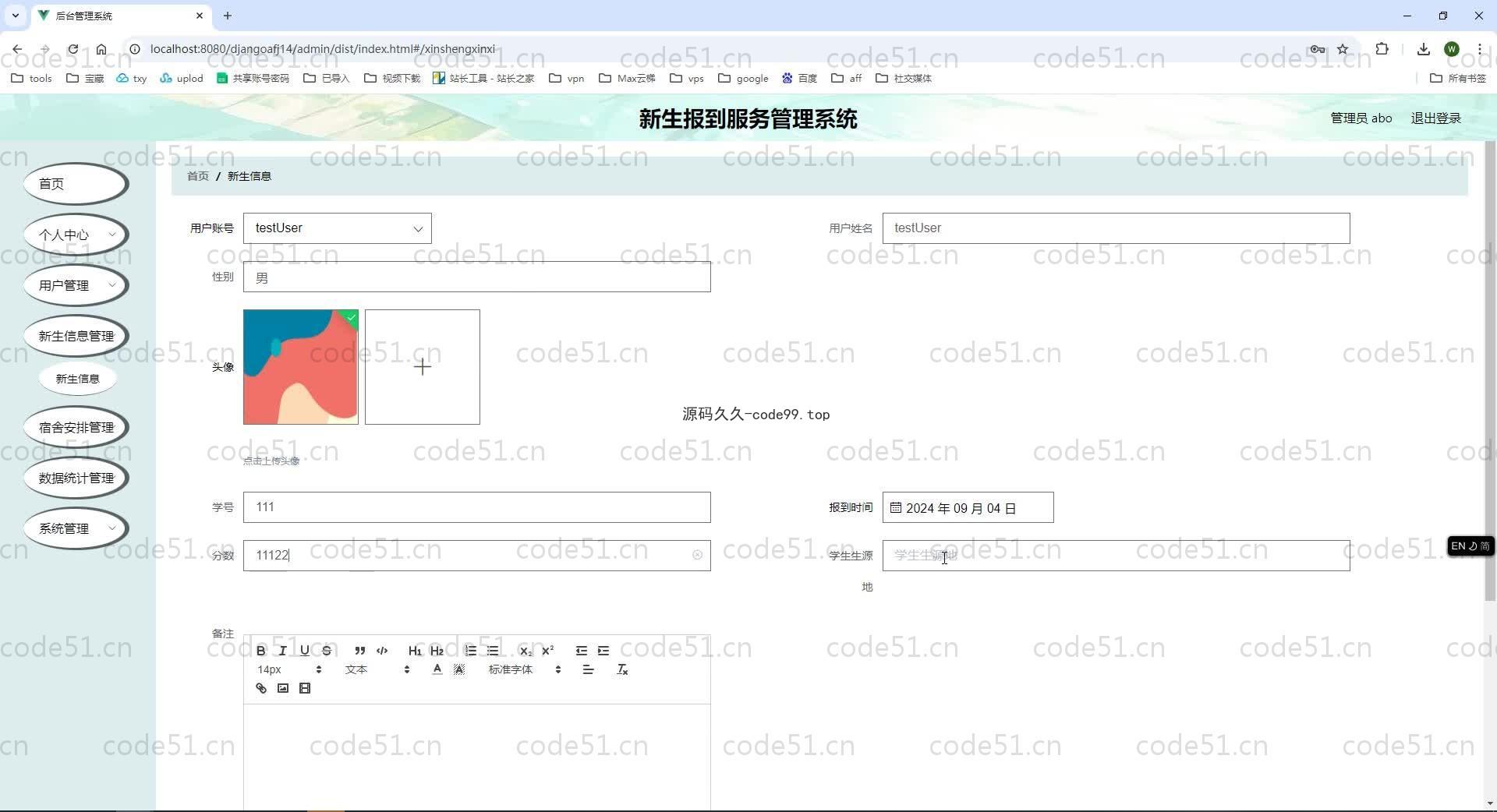Increase indent in the editor
This screenshot has width=1497, height=812.
603,651
